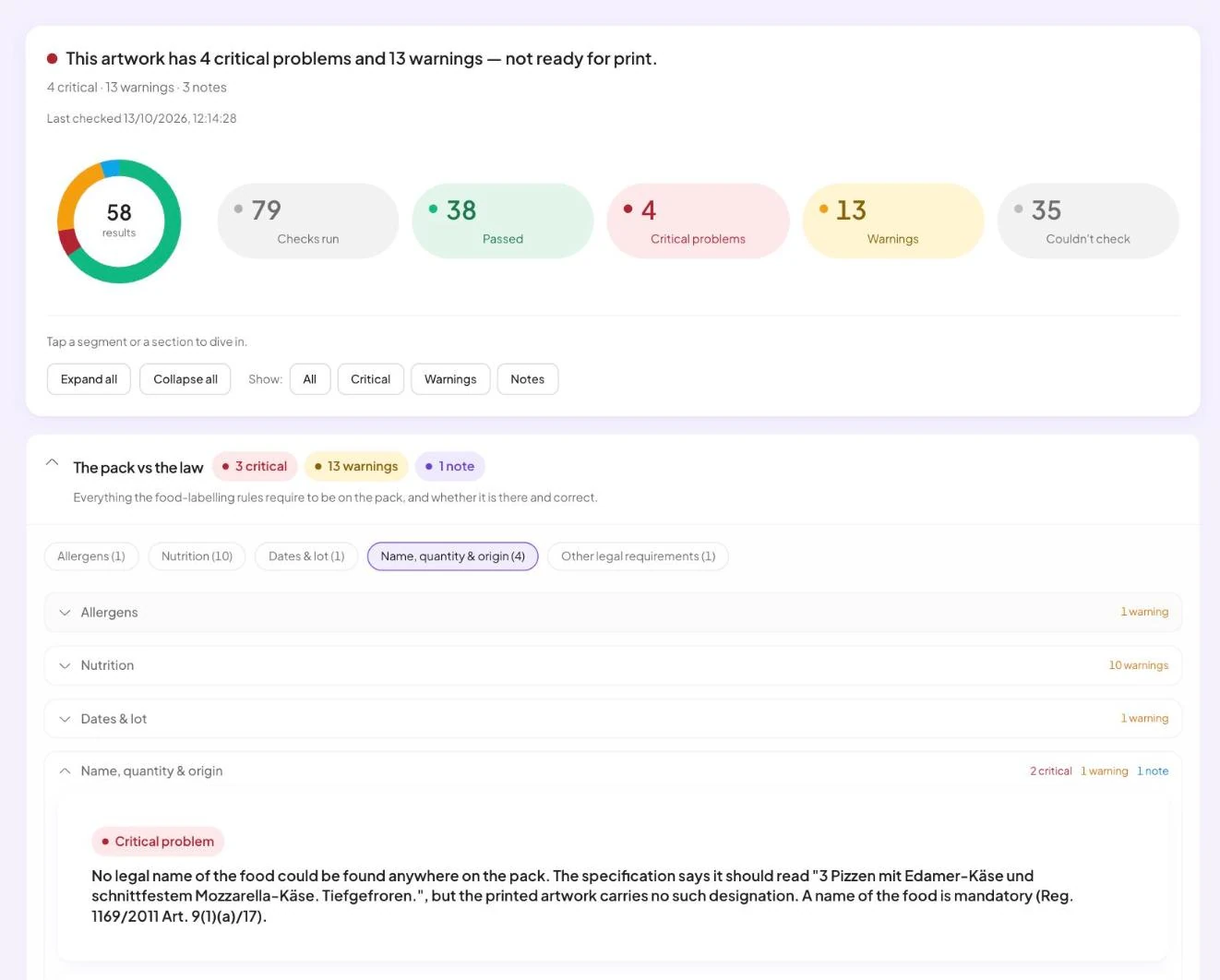Screen dimensions: 1220x980
Task: Select the Name, quantity & origin (4) chip
Action: click(452, 556)
